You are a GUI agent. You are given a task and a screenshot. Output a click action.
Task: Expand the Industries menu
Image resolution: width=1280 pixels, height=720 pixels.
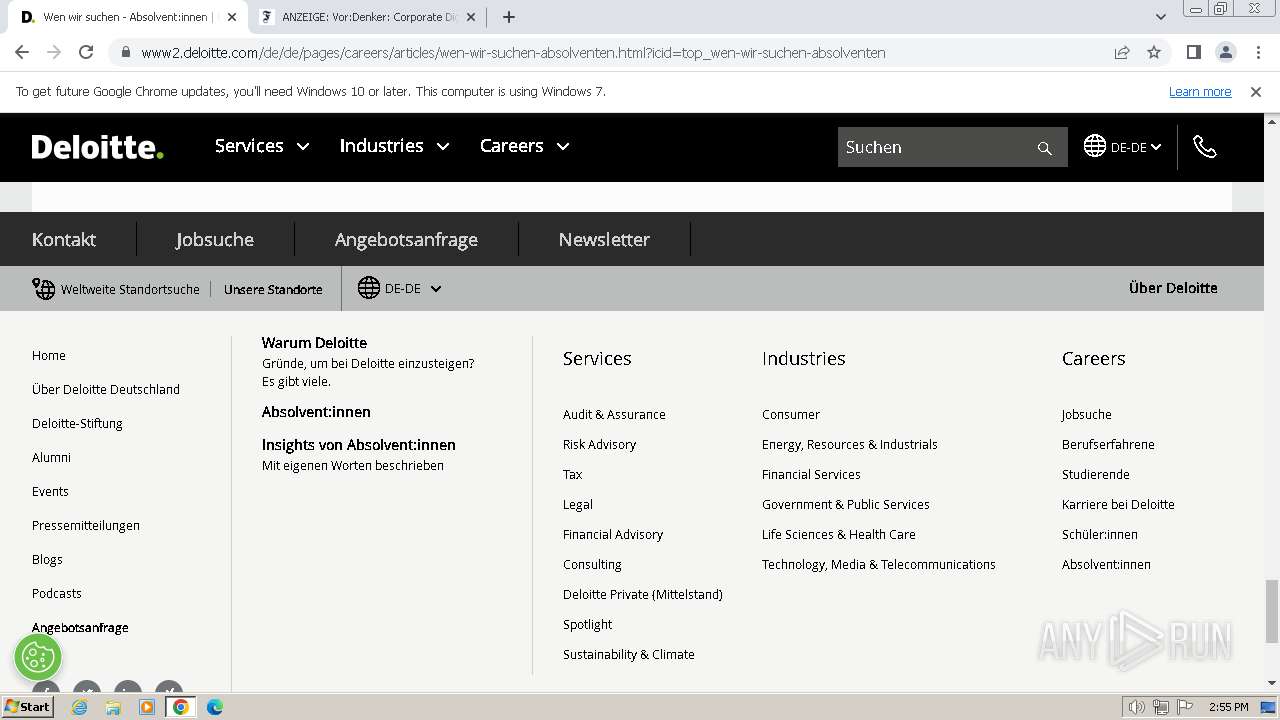395,146
